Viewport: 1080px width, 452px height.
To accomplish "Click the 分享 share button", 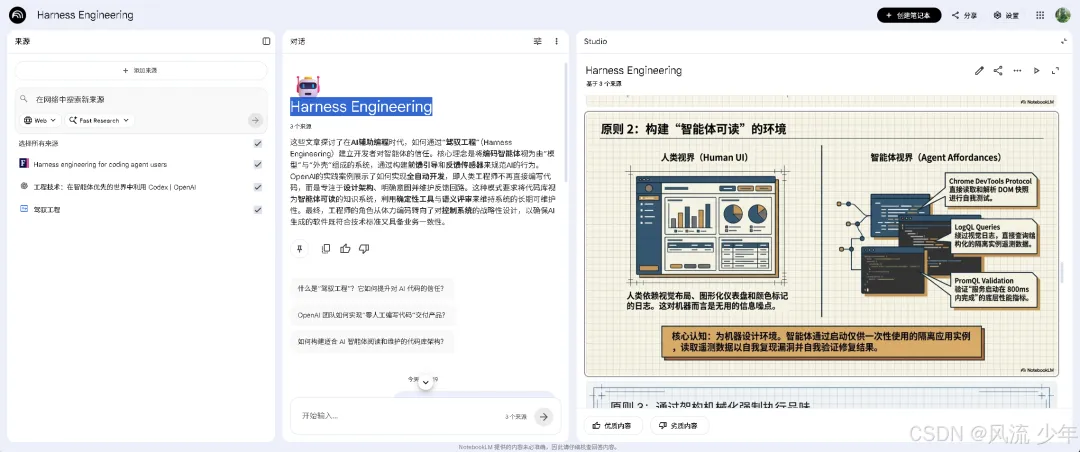I will tap(964, 15).
